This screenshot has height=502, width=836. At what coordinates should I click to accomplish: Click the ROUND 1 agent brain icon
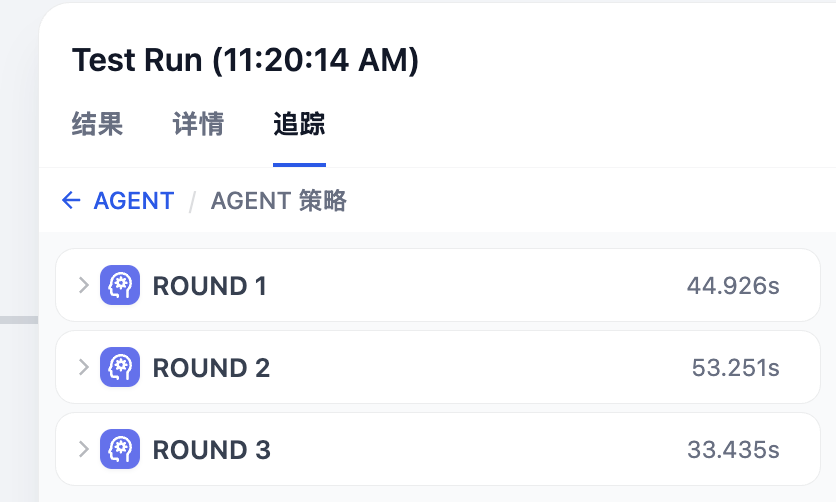(x=120, y=285)
